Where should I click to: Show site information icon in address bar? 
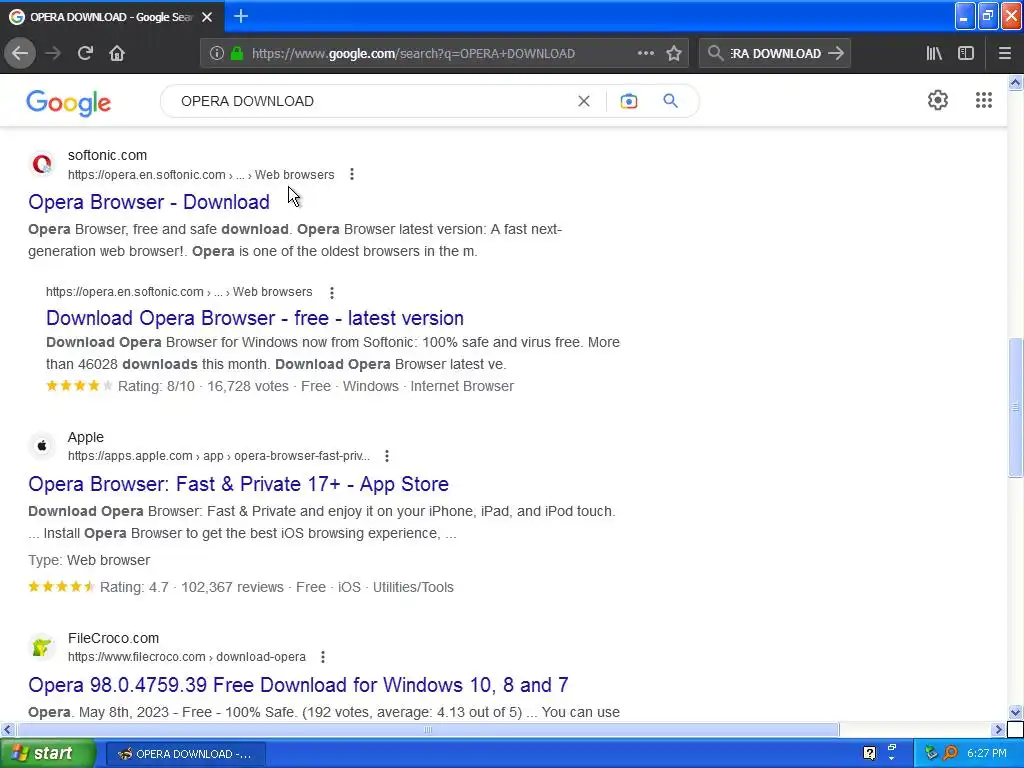pos(217,54)
